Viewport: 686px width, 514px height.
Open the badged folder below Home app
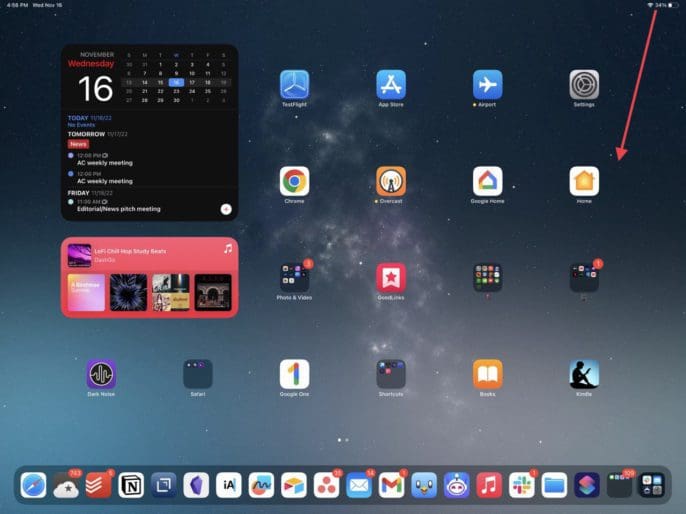(584, 278)
